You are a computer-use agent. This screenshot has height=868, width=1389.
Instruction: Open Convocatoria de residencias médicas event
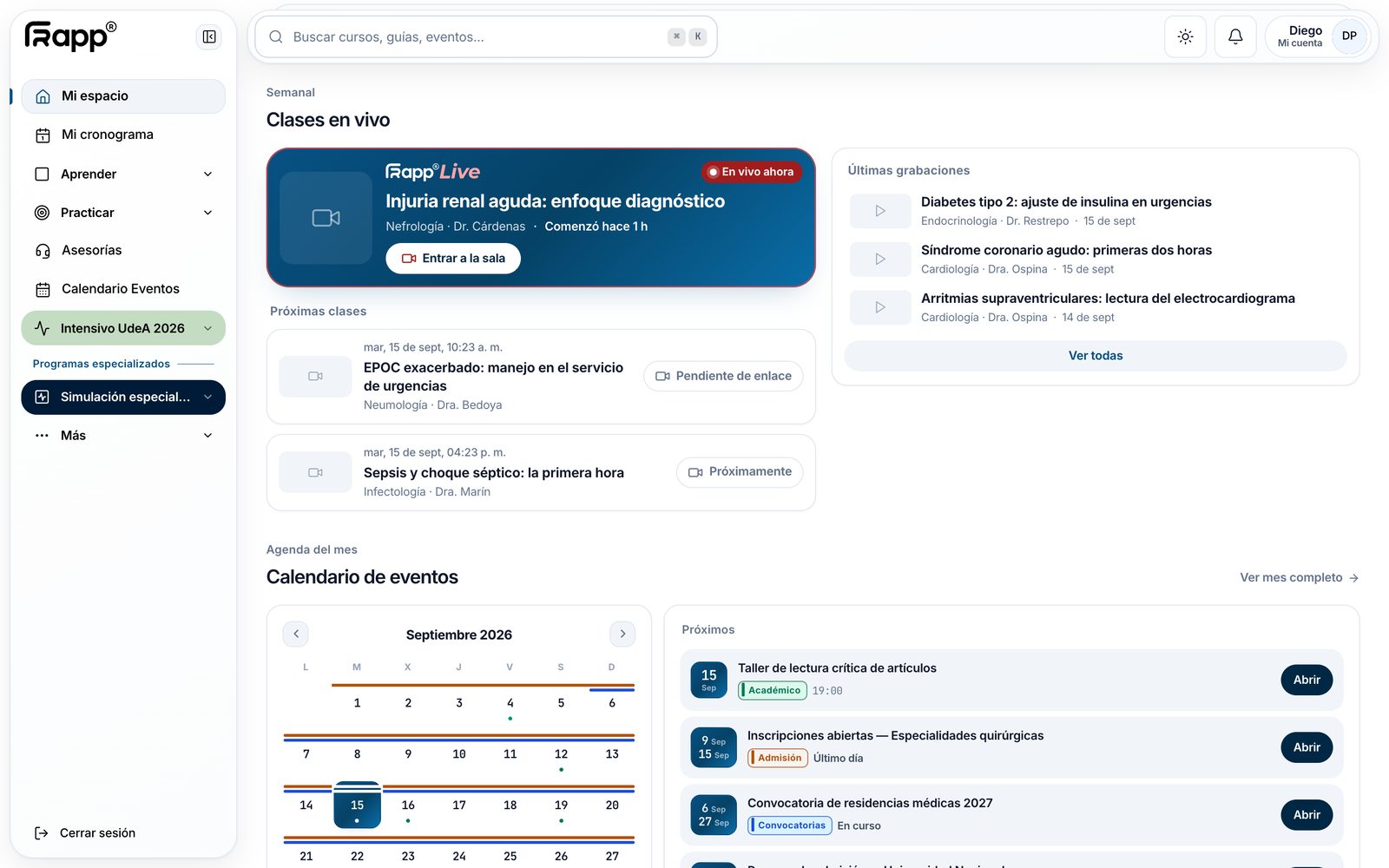pyautogui.click(x=1307, y=815)
